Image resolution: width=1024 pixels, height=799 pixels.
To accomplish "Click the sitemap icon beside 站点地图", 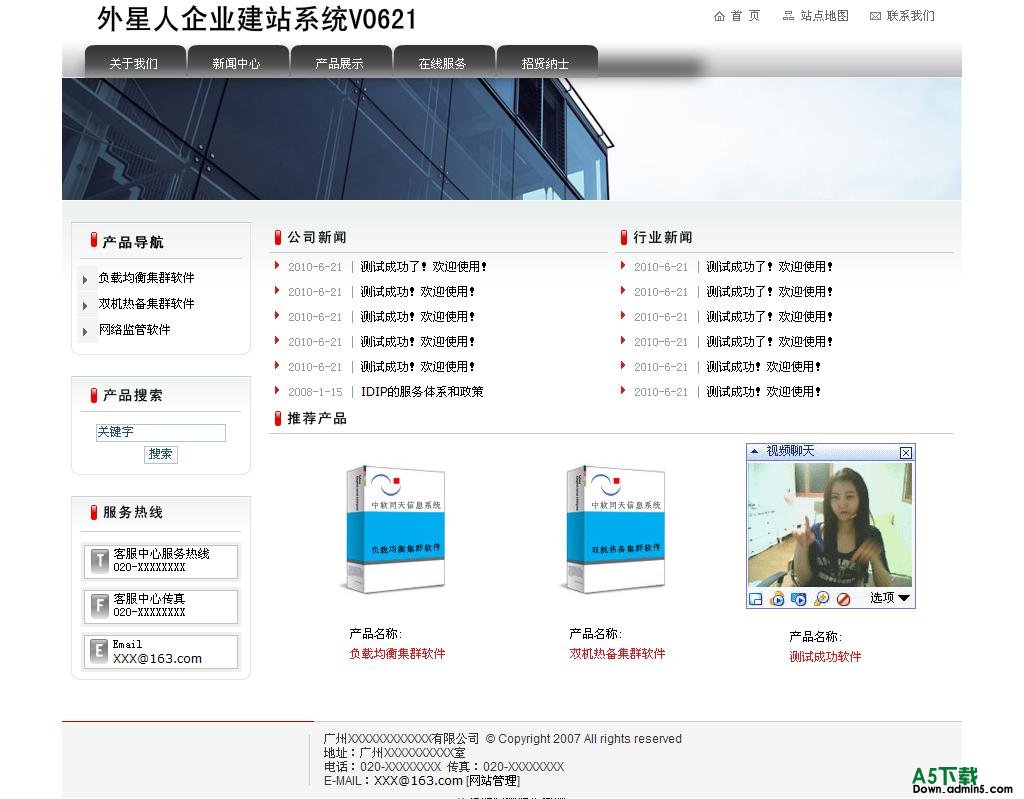I will click(789, 16).
